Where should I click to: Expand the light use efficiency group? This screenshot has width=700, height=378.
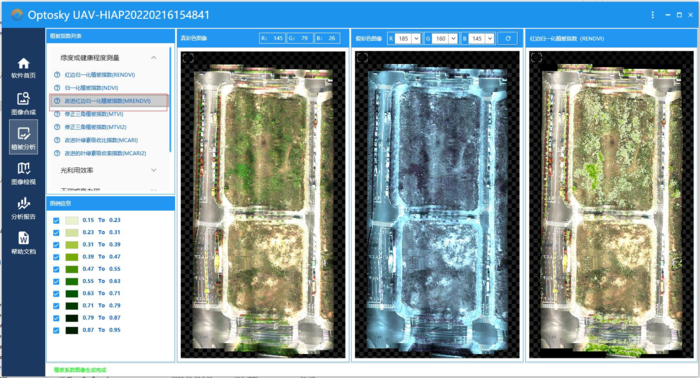[x=154, y=170]
